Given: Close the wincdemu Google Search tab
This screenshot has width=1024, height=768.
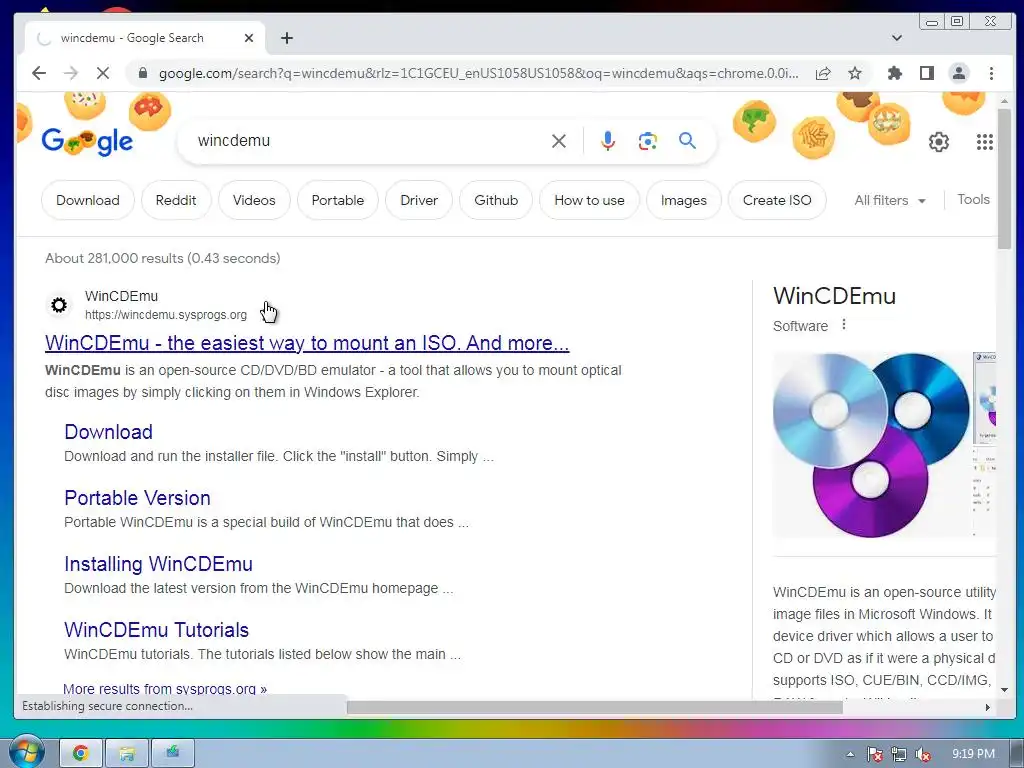Looking at the screenshot, I should point(248,38).
